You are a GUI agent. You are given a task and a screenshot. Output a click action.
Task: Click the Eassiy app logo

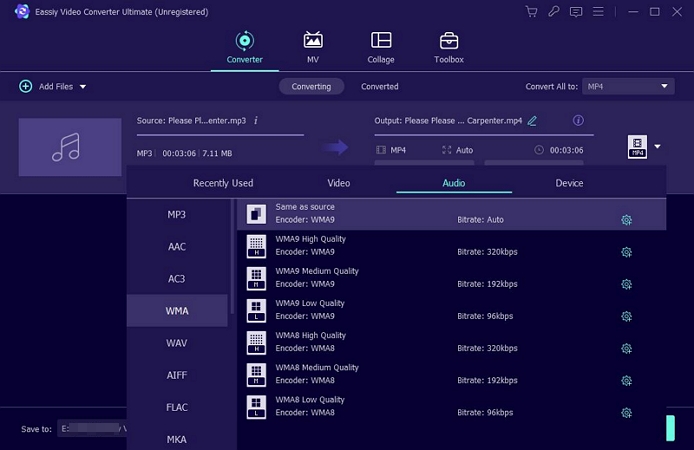[x=22, y=12]
